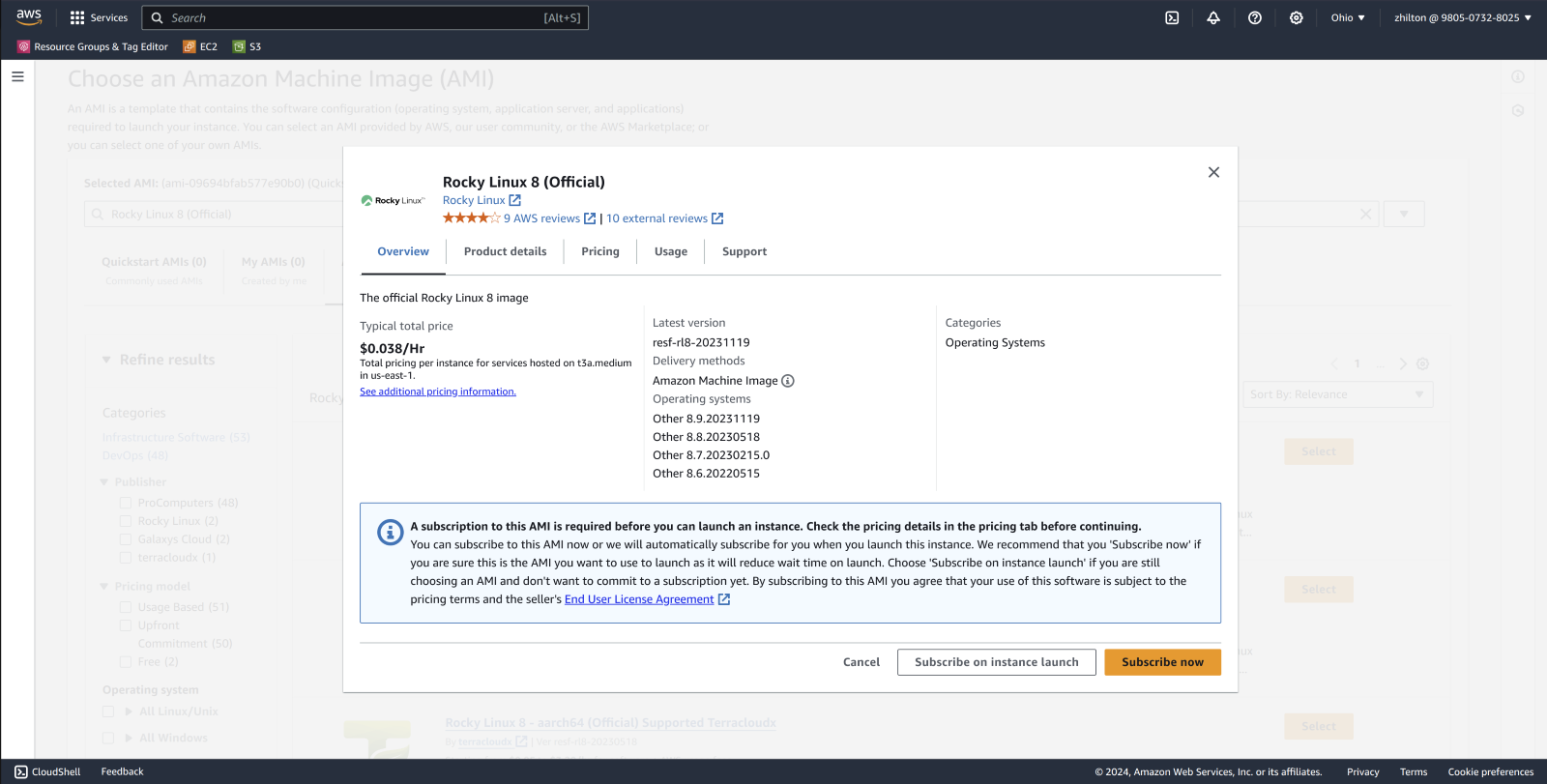Click the Amazon Machine Image info icon

(x=788, y=381)
